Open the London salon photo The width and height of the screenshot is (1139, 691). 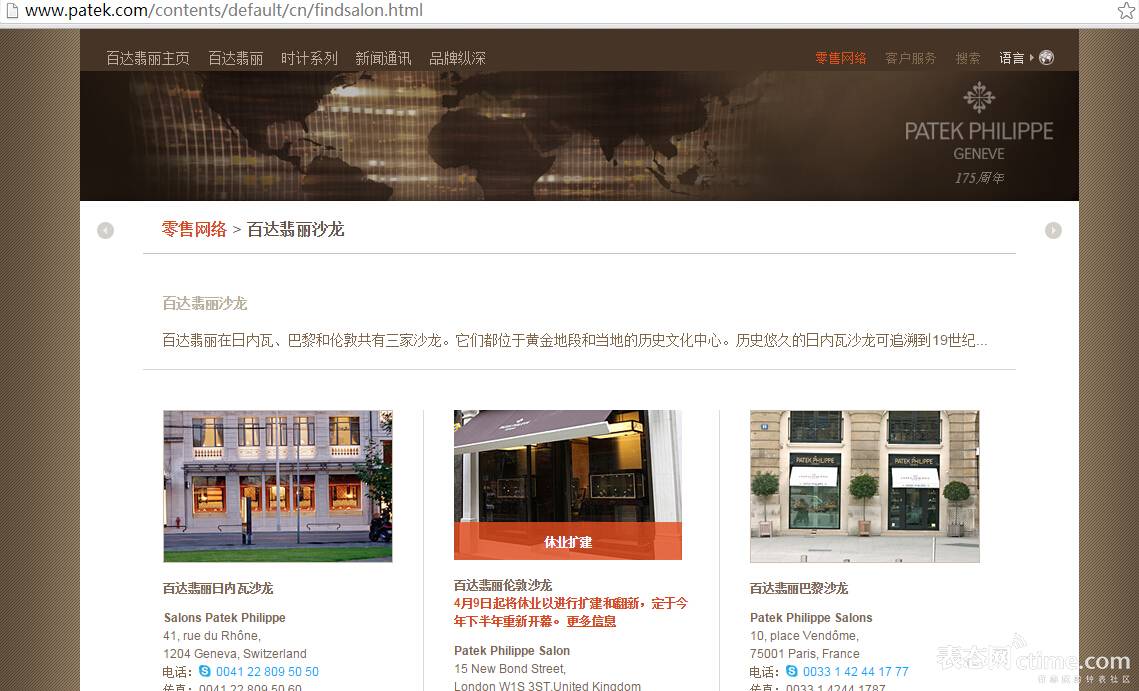point(568,485)
